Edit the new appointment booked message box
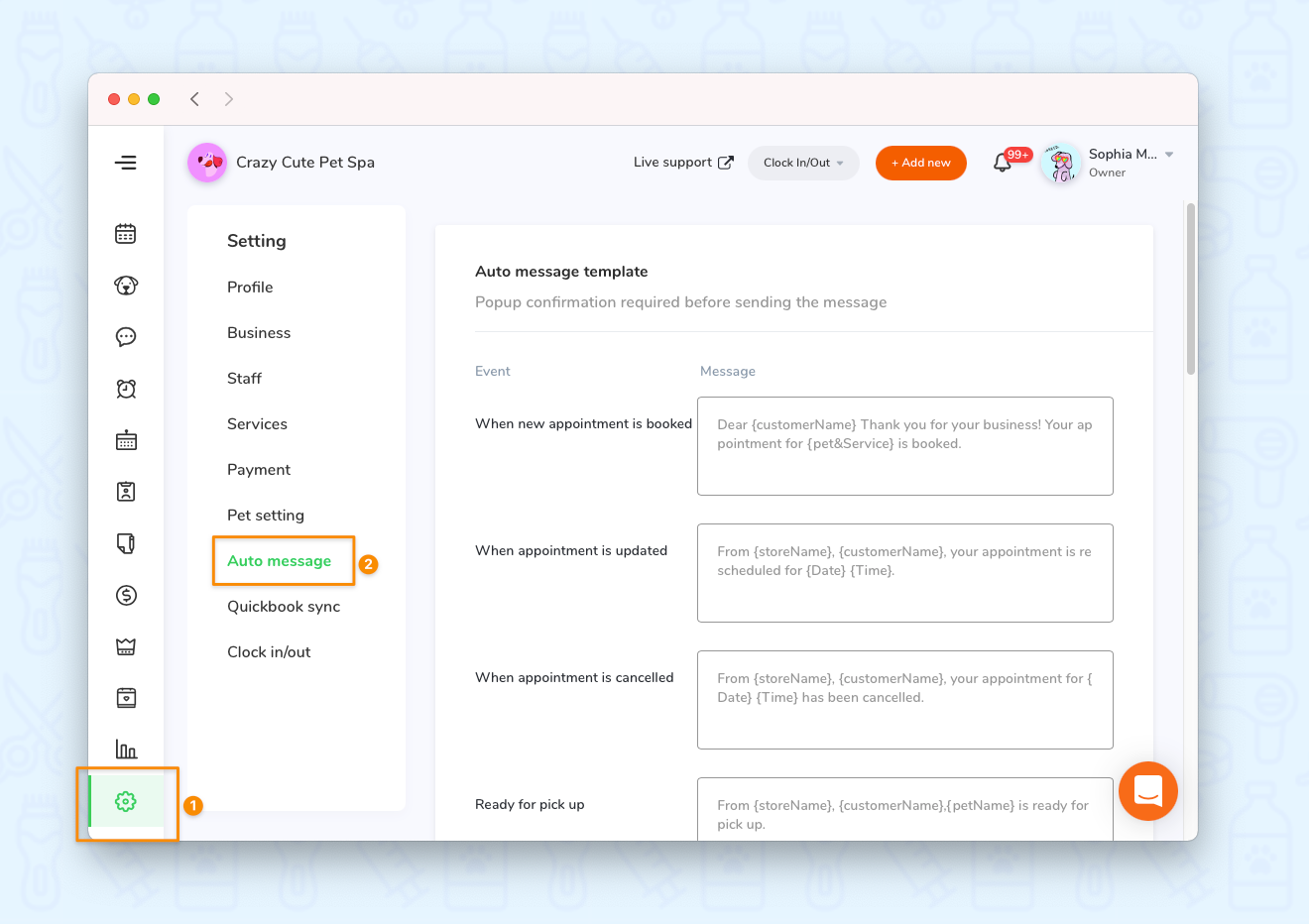This screenshot has width=1309, height=924. pos(905,446)
